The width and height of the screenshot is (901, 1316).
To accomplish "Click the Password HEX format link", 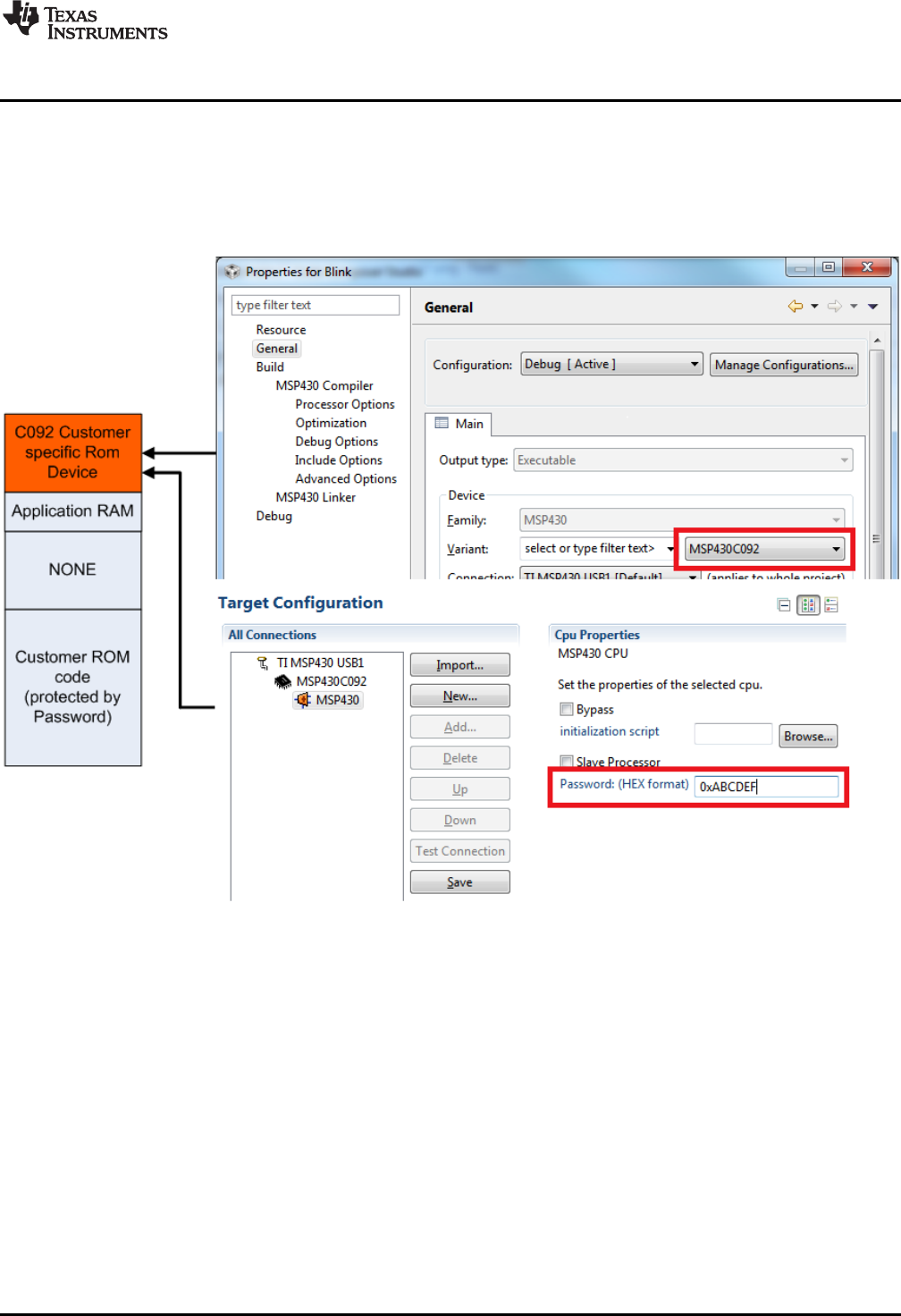I will tap(624, 784).
